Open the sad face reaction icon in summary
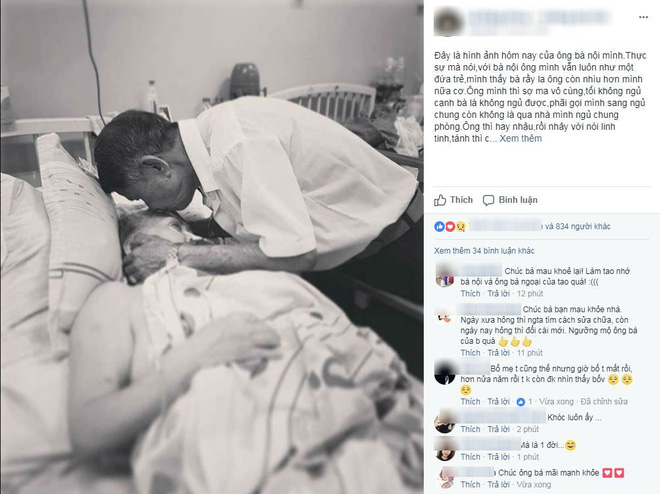The image size is (660, 494). (x=460, y=226)
